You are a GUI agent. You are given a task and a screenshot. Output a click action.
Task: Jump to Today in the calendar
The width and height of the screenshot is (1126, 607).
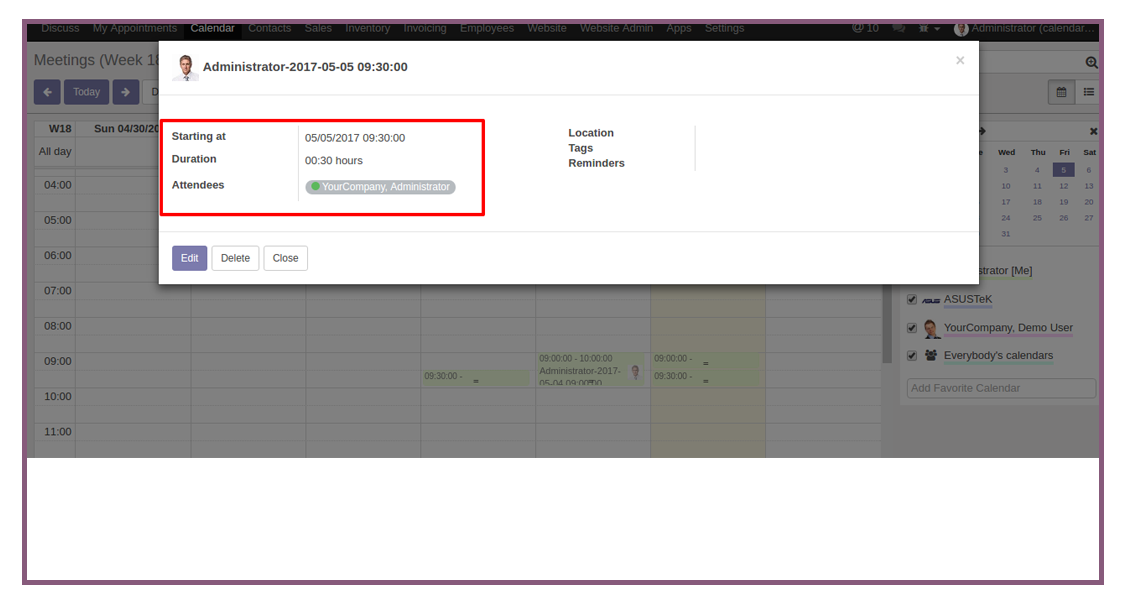(86, 92)
